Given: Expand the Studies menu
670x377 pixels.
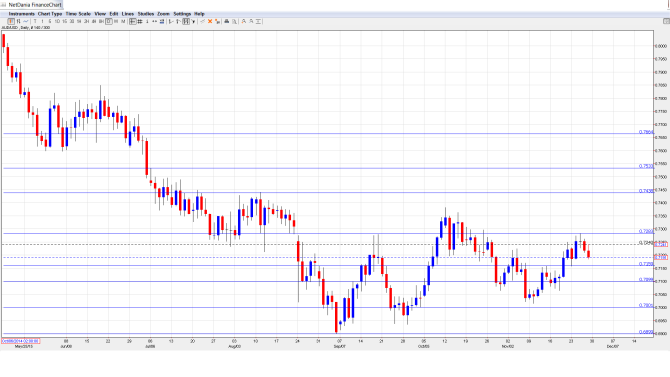Looking at the screenshot, I should (146, 14).
